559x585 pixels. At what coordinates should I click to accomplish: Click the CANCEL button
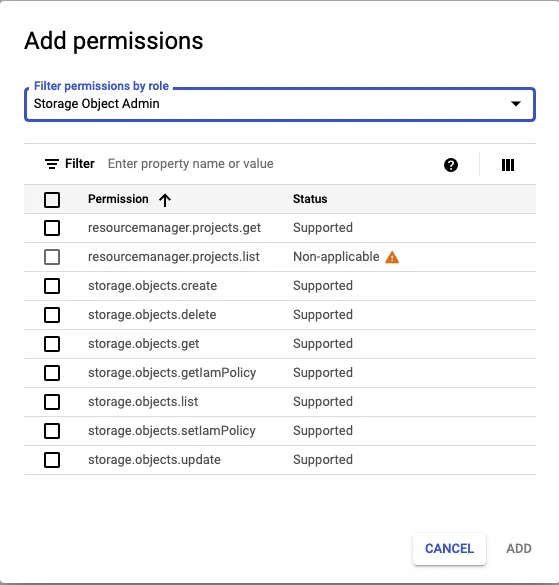pos(449,548)
